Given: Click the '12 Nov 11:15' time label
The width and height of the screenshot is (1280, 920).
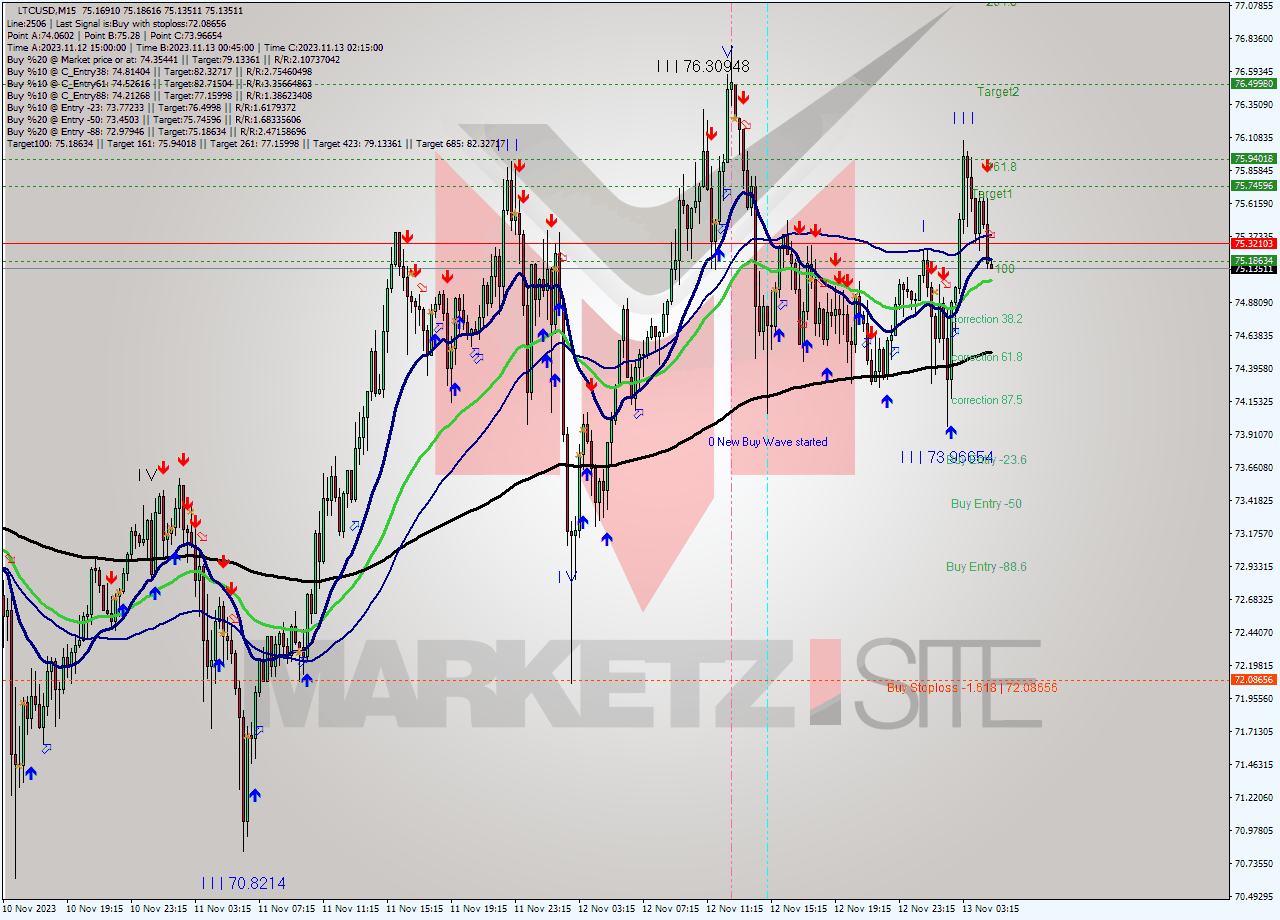Looking at the screenshot, I should (x=734, y=910).
